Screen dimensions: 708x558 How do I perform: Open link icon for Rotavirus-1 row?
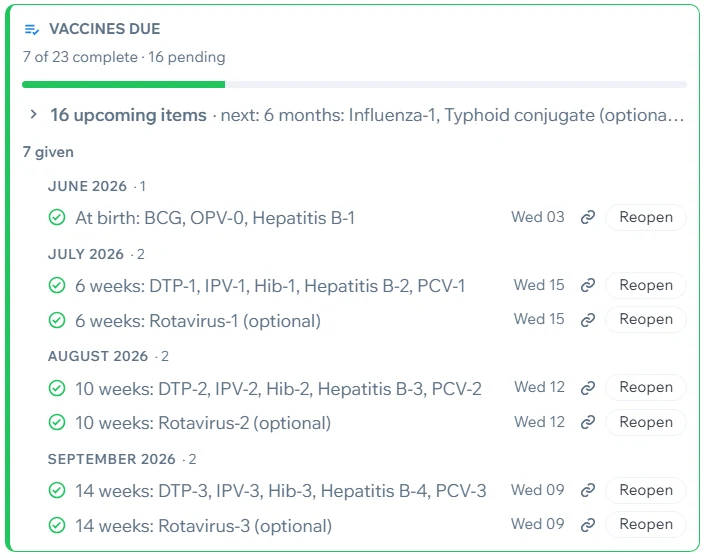[x=587, y=320]
